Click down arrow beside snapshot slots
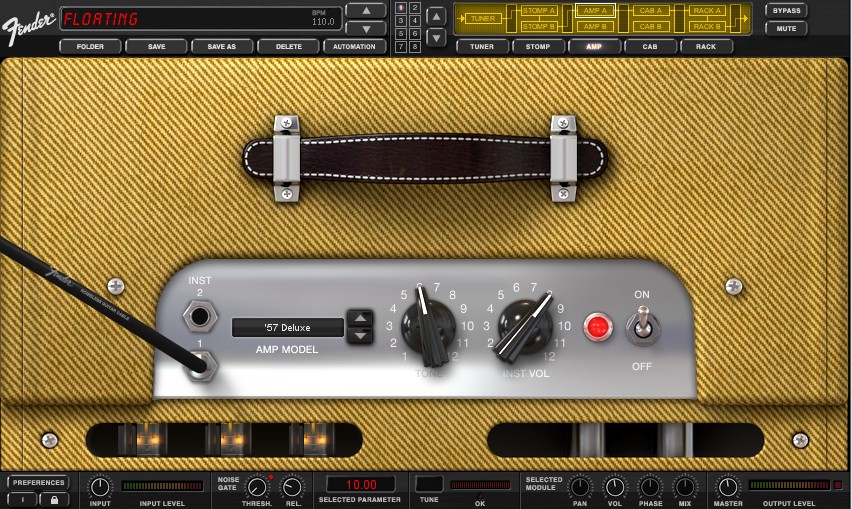 (436, 38)
